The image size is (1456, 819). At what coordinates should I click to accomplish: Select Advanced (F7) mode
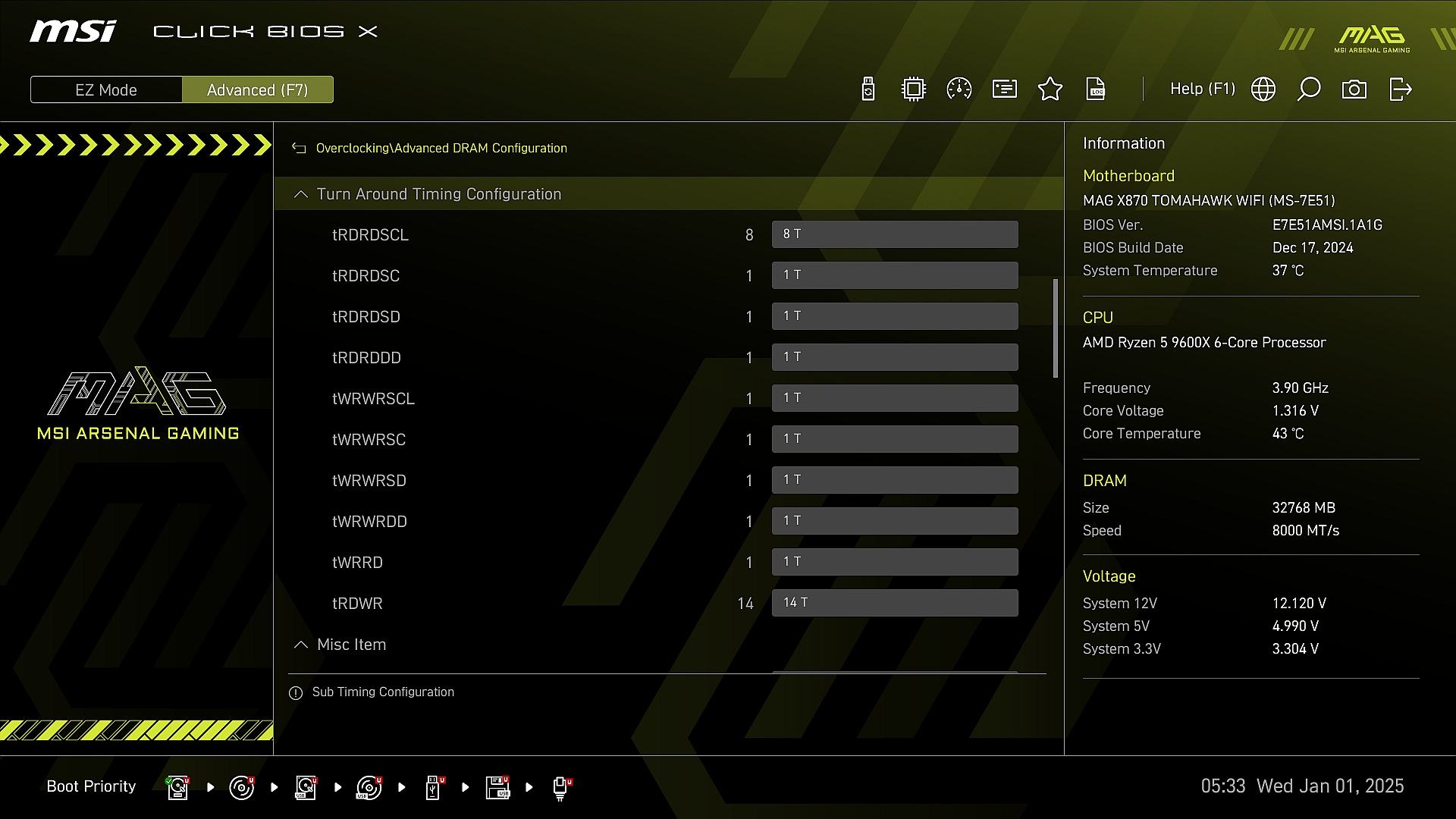click(258, 89)
